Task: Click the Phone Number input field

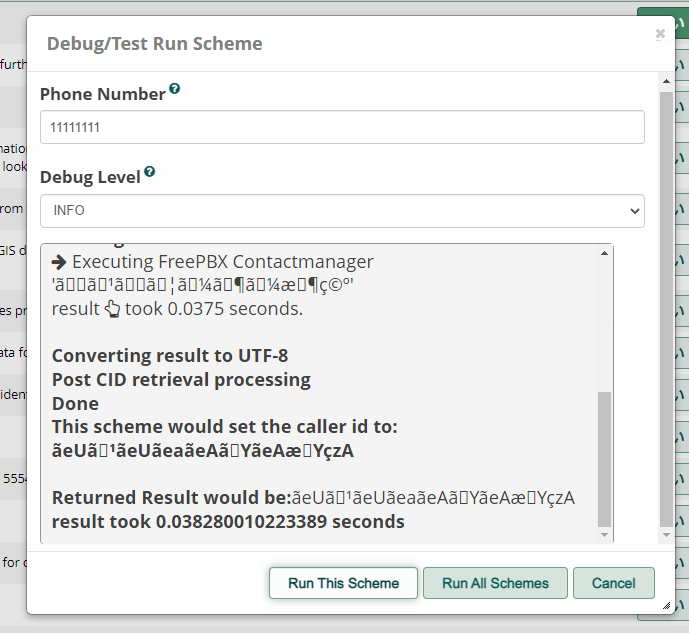Action: tap(342, 127)
